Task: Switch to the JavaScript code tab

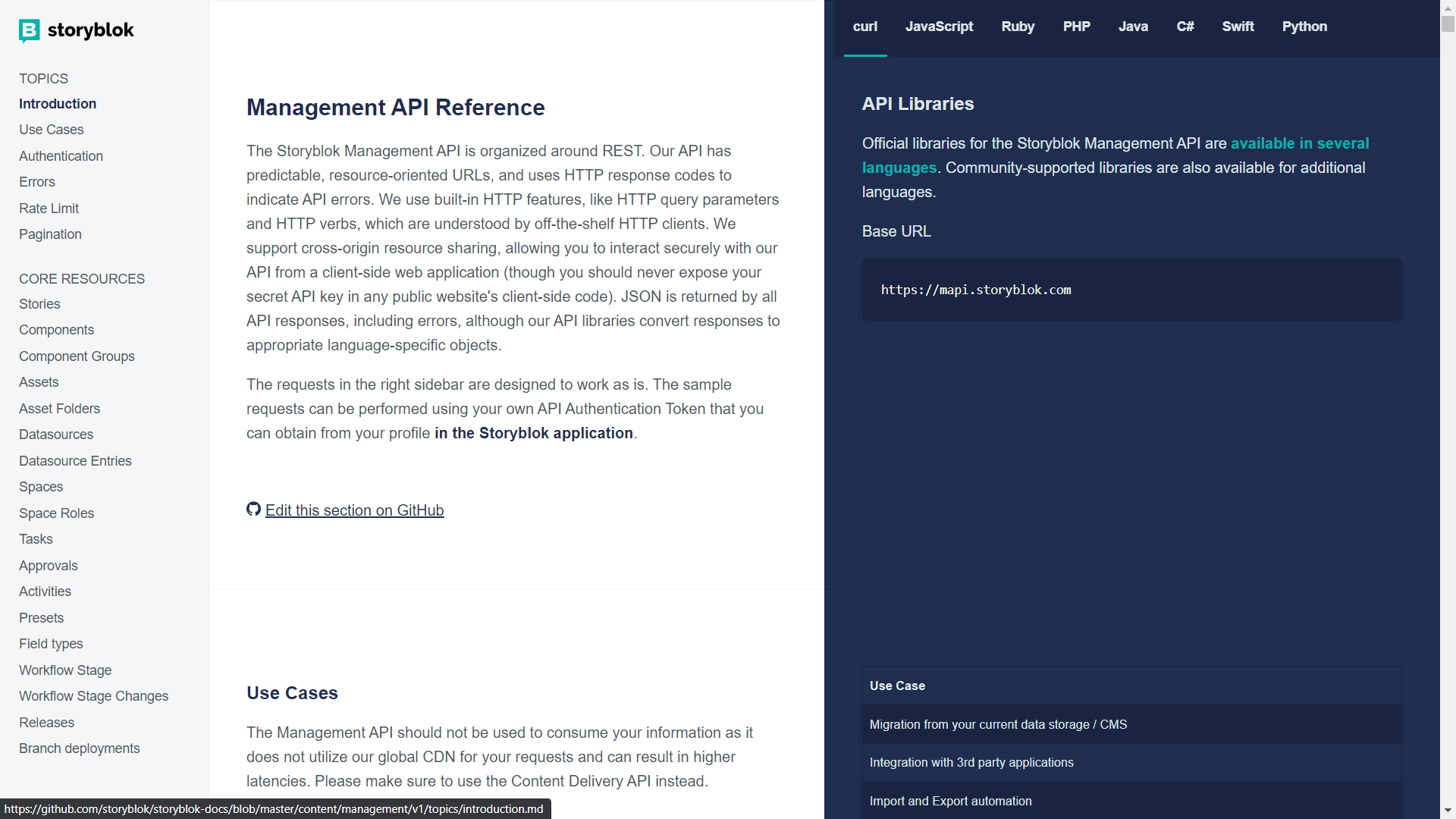Action: 939,27
